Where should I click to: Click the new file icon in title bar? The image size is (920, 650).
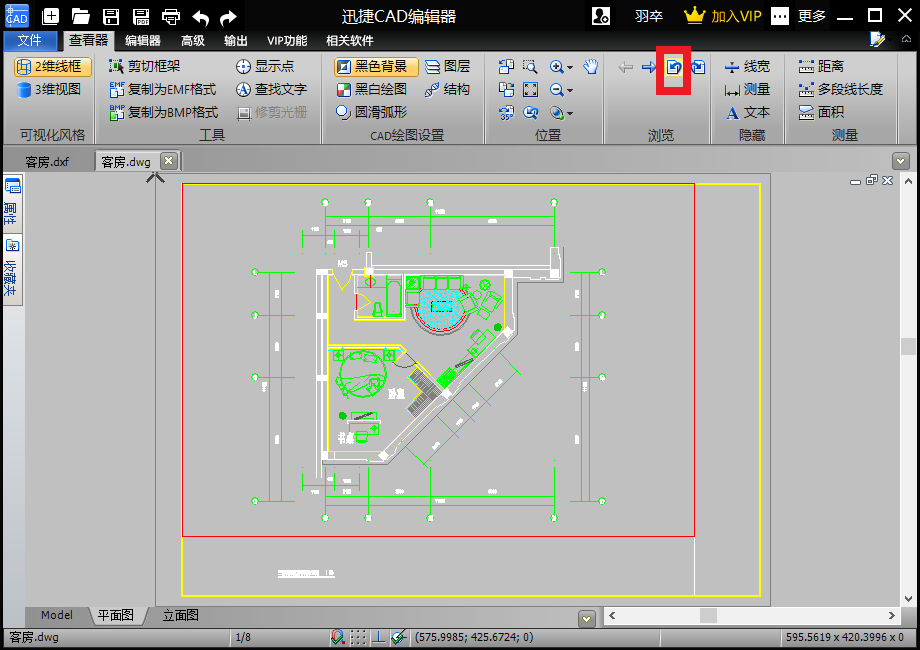point(50,16)
